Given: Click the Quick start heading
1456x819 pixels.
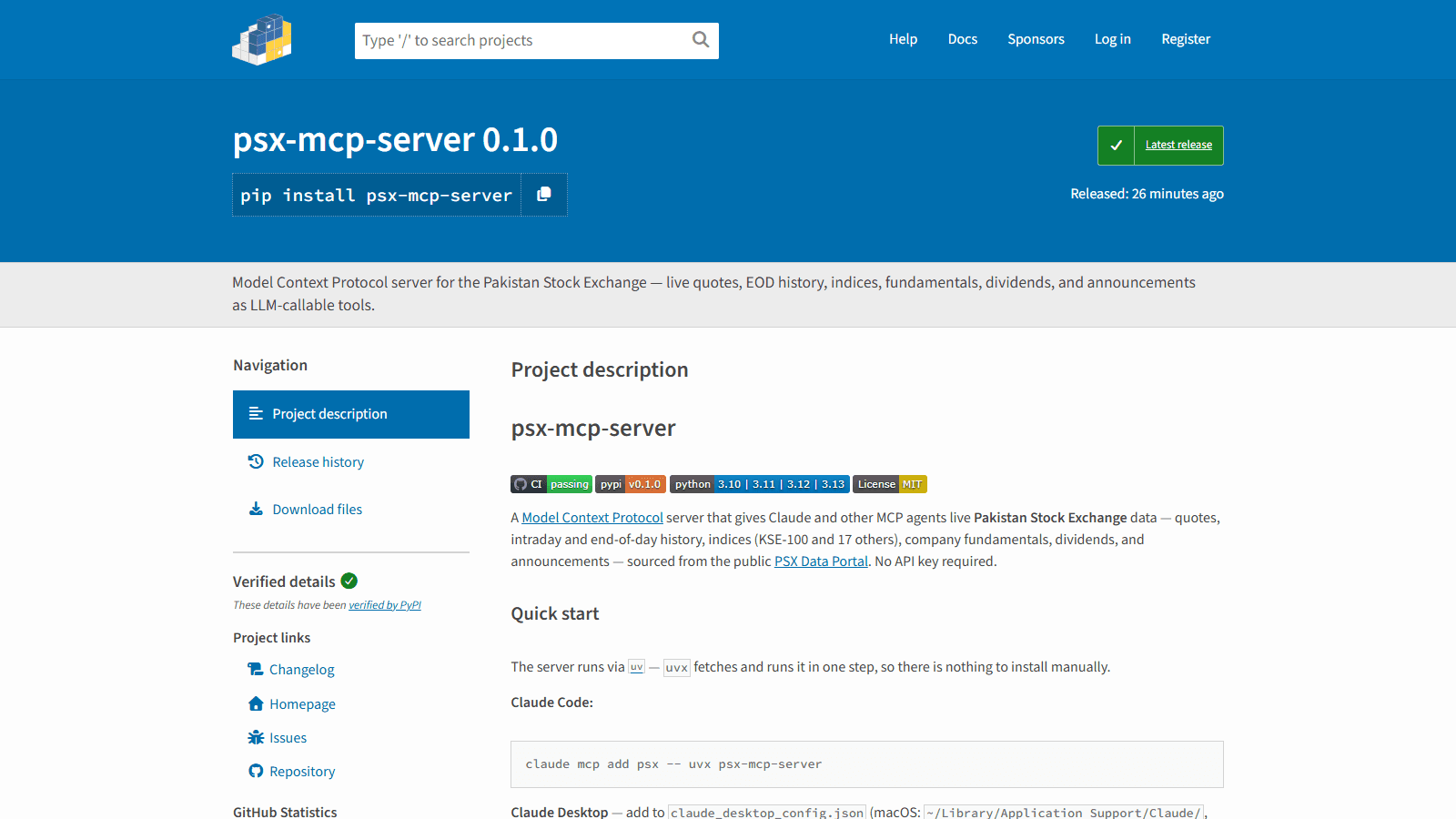Looking at the screenshot, I should tap(555, 613).
